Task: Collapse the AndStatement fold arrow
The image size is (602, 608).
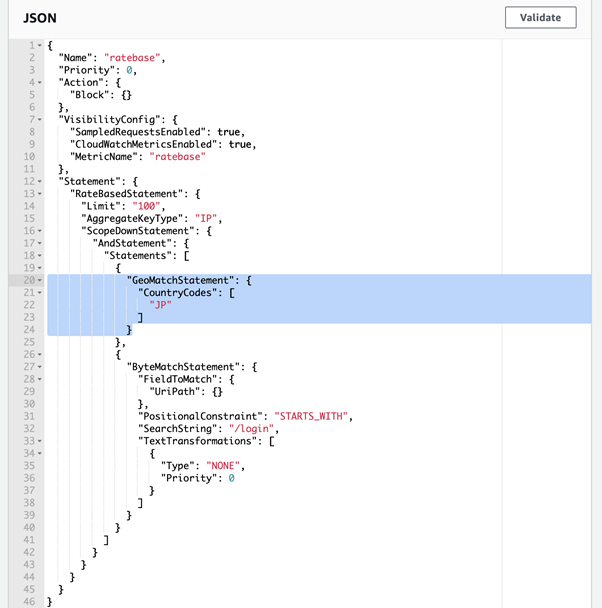Action: click(x=39, y=242)
